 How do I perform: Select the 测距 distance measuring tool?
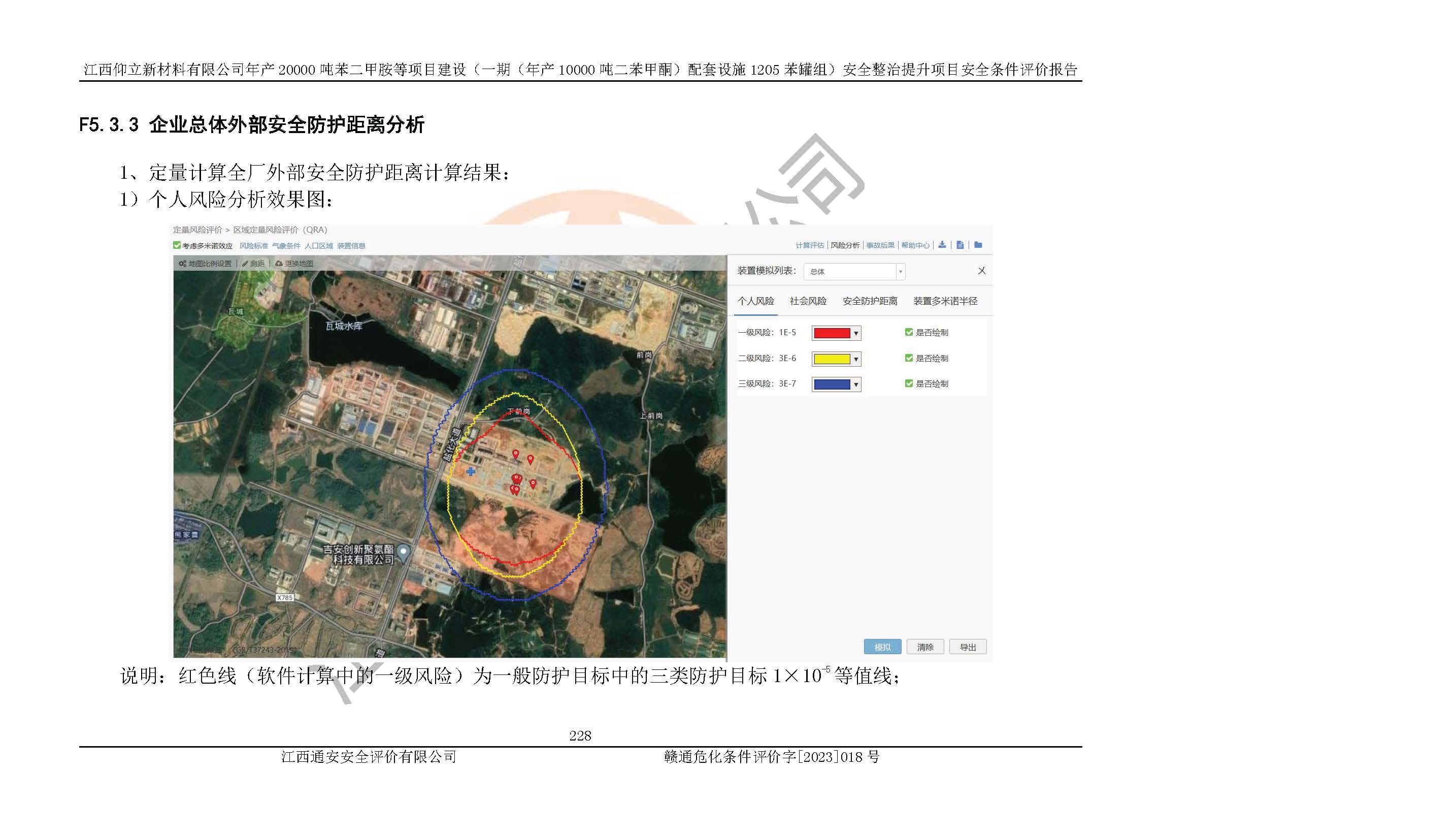point(253,264)
